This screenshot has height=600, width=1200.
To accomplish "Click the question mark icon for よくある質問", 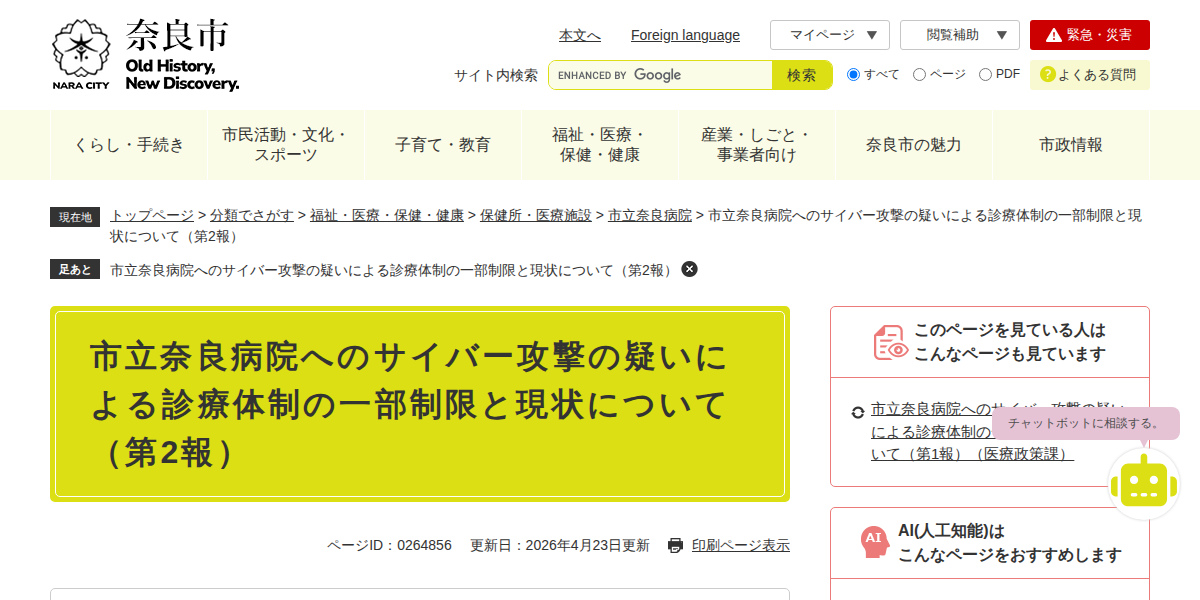I will tap(1047, 74).
